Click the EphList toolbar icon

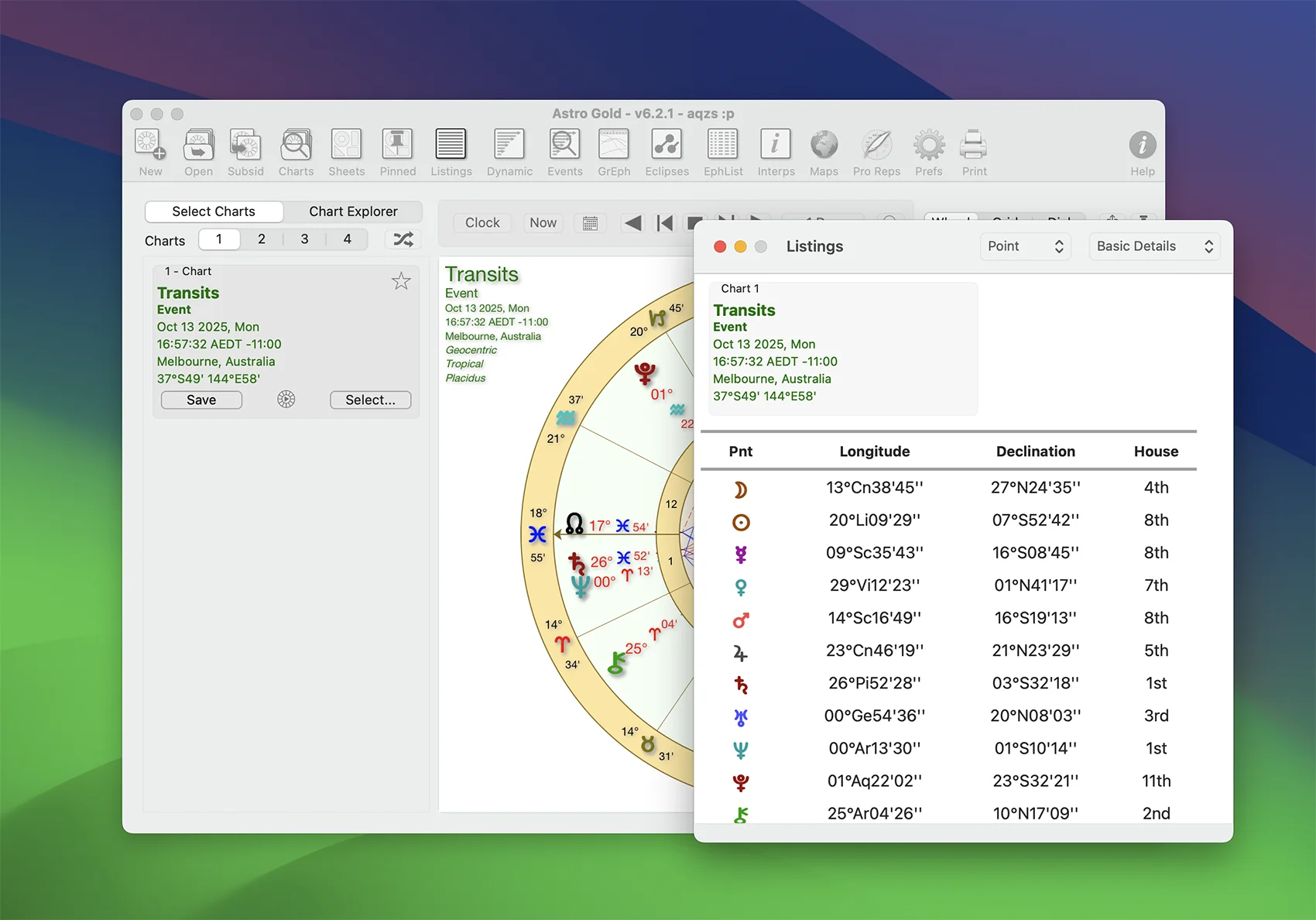tap(723, 153)
